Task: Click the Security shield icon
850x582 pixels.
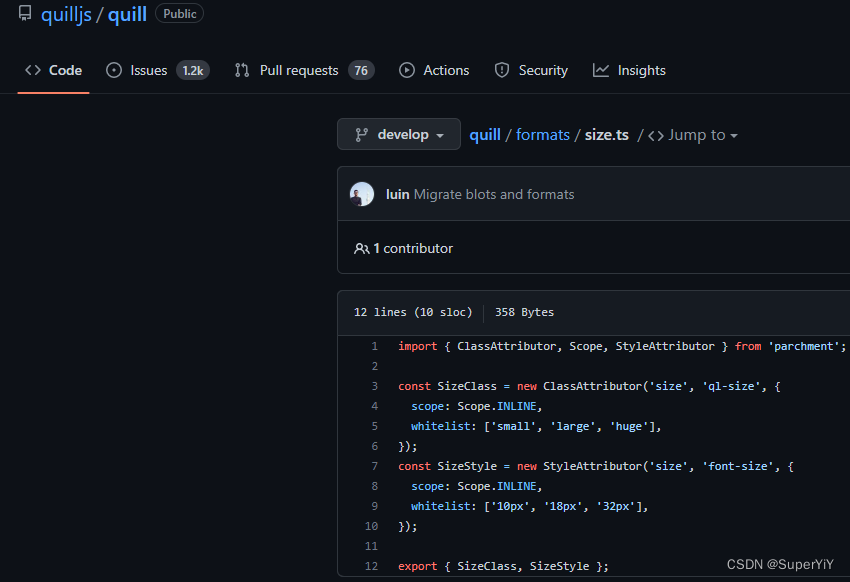Action: (x=502, y=70)
